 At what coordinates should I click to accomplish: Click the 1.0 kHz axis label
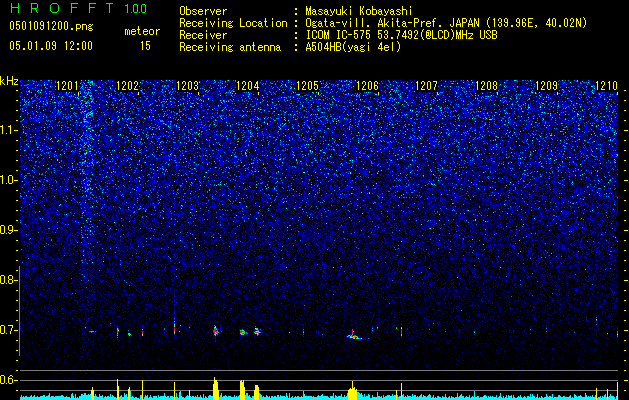click(x=9, y=180)
